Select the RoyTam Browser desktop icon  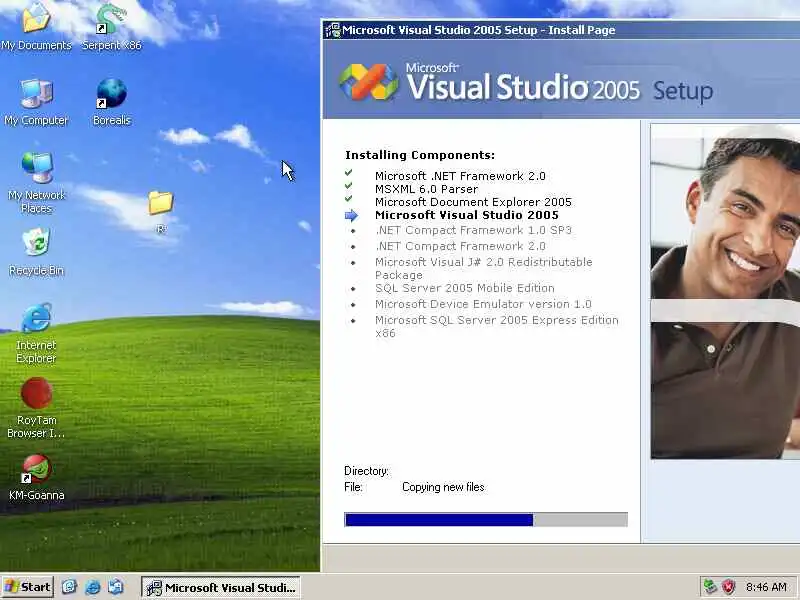click(x=36, y=408)
